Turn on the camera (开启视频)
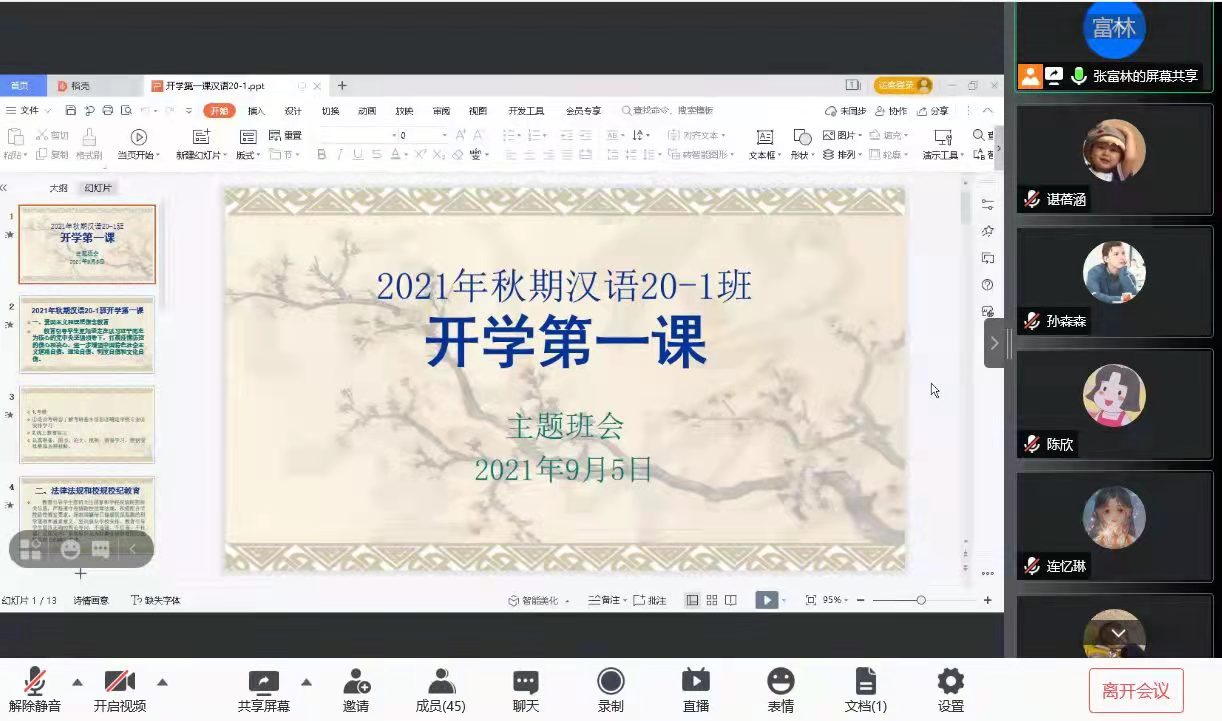 [120, 683]
